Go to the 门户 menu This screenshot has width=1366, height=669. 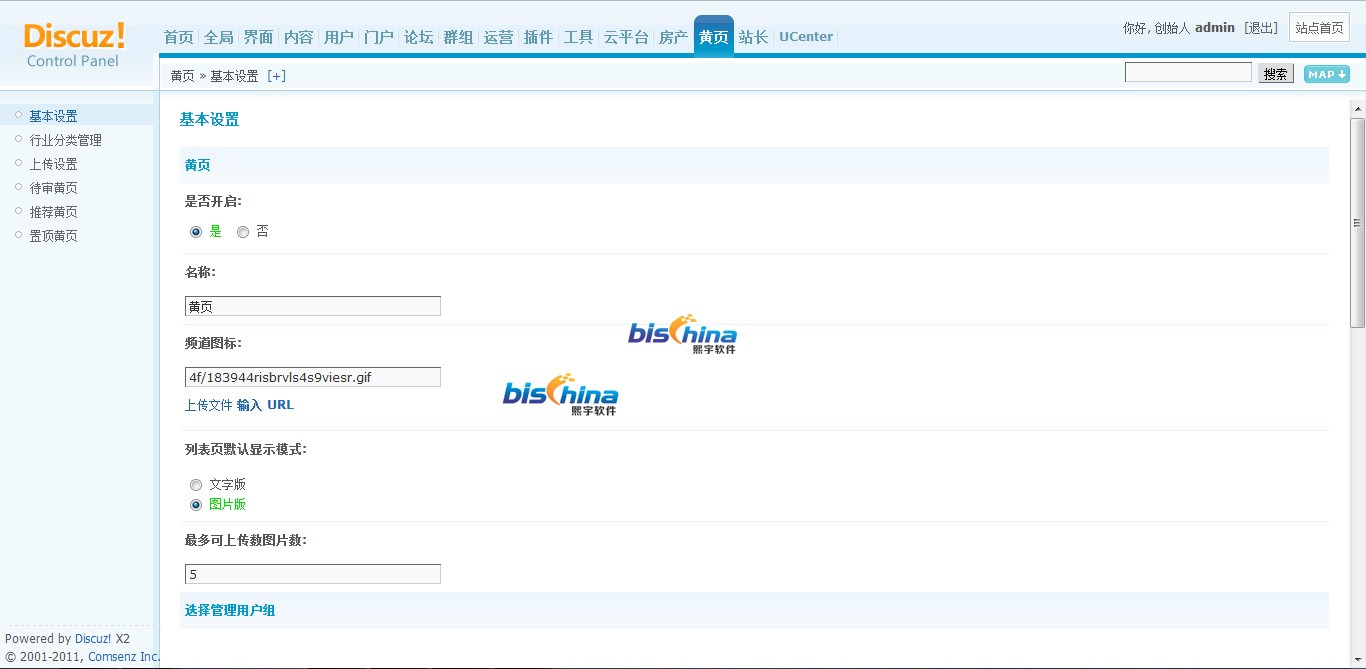379,37
